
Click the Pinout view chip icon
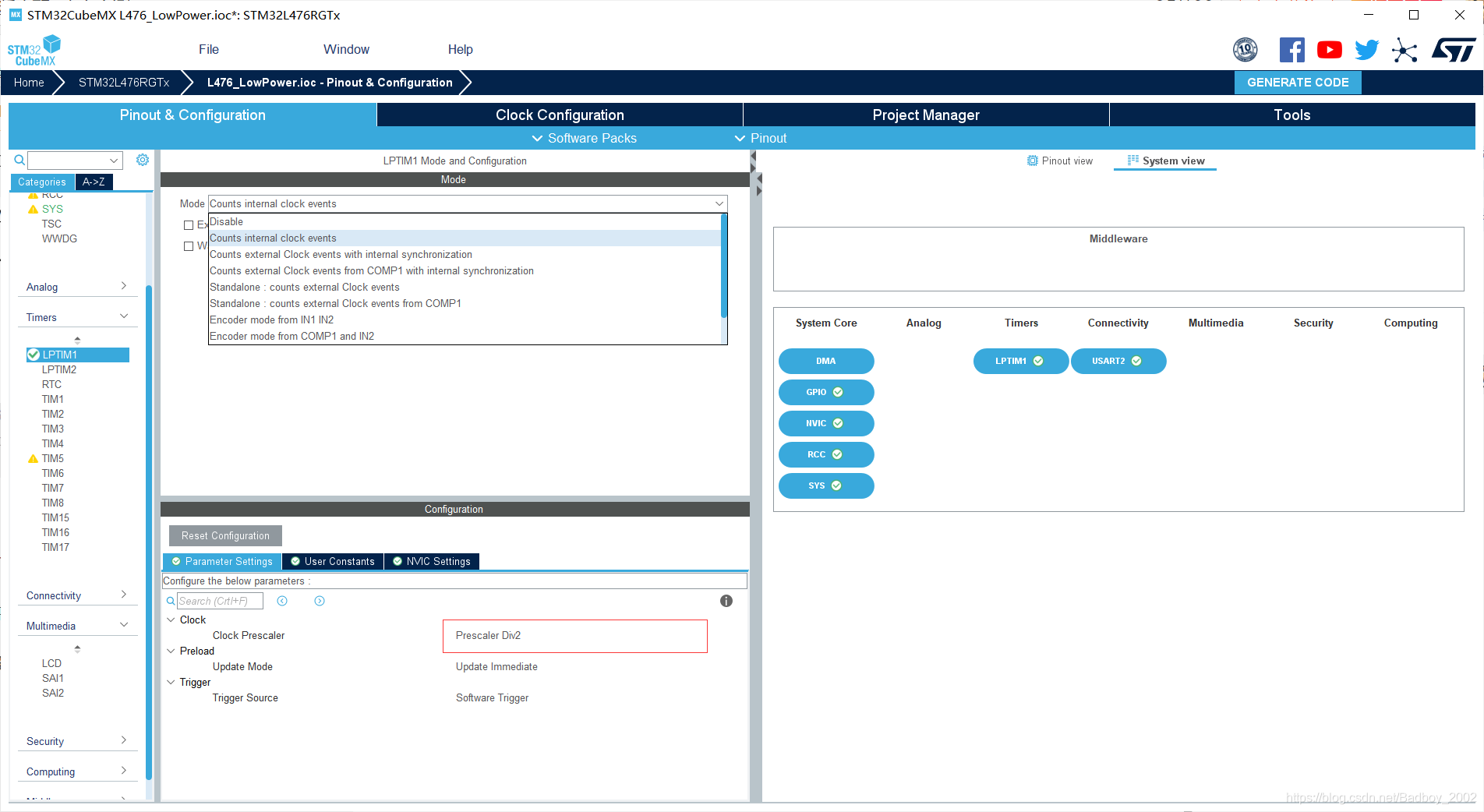(1033, 161)
